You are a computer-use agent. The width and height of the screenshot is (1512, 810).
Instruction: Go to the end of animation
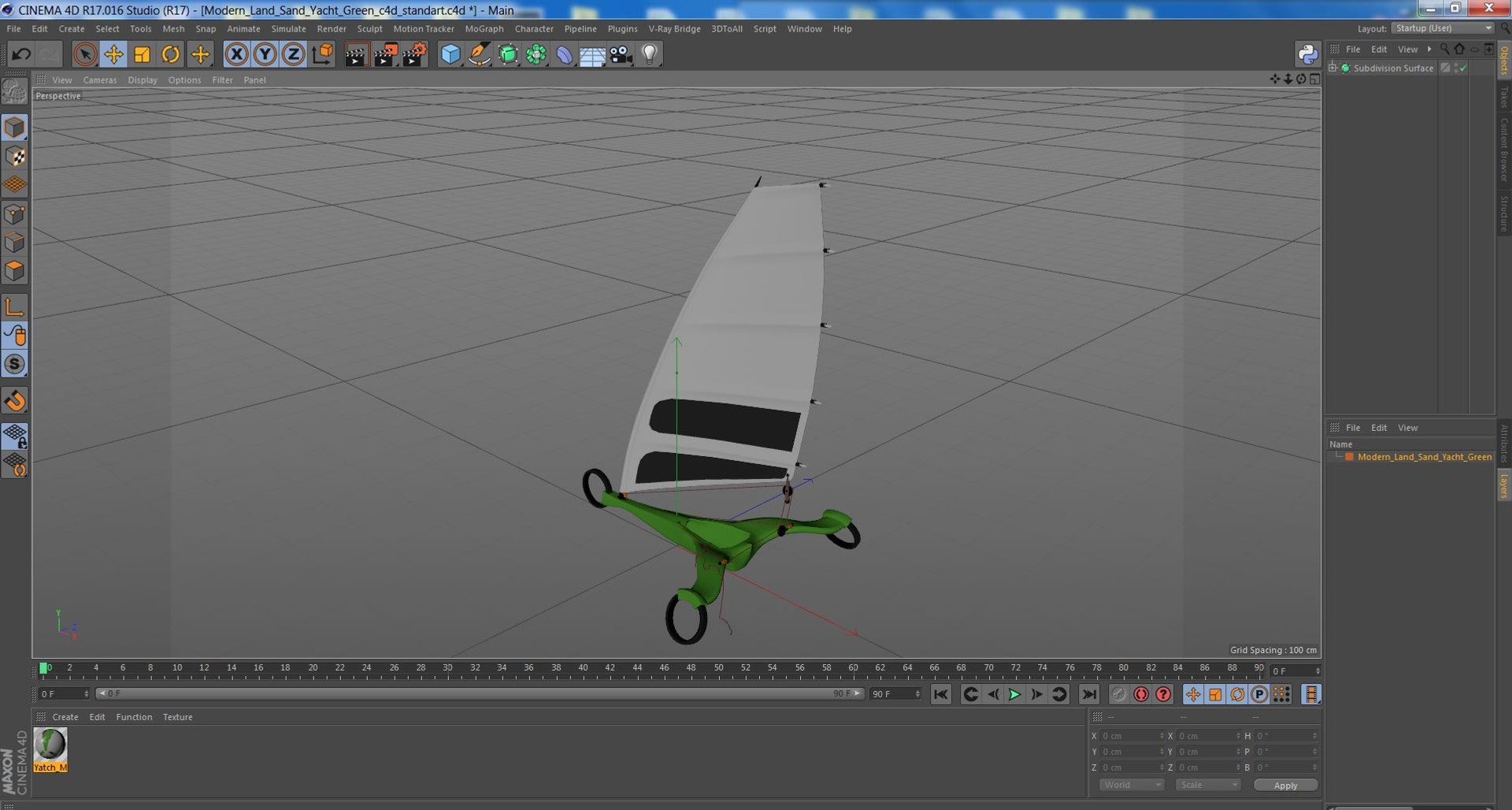click(1088, 694)
